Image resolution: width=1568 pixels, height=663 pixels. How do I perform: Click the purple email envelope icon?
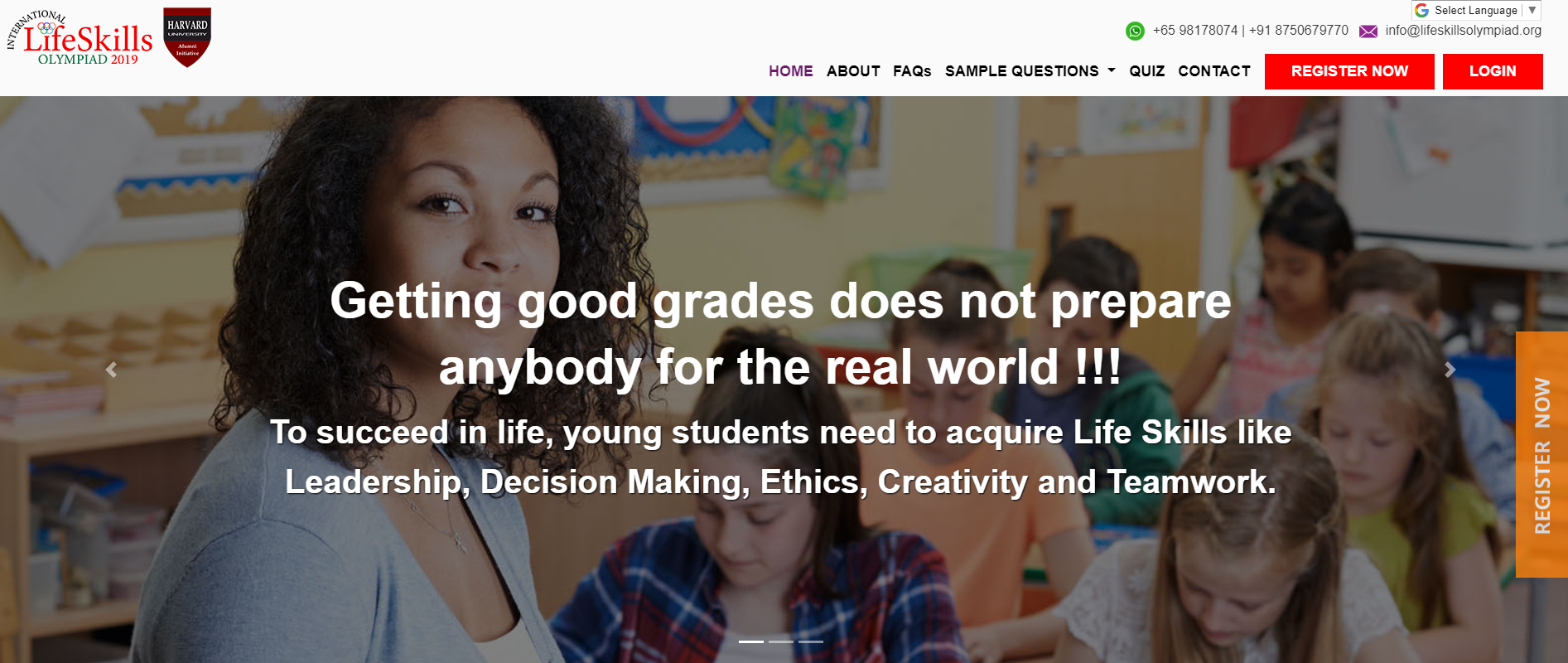point(1368,31)
